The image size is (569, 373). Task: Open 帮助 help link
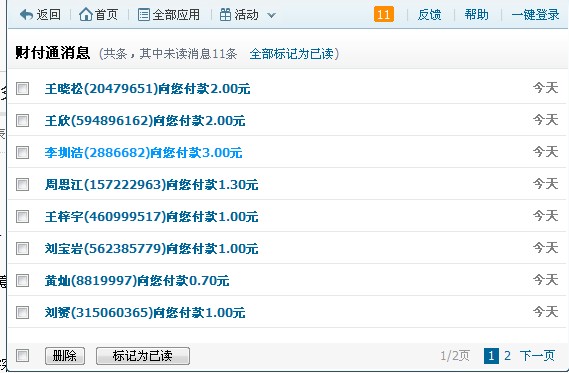[x=476, y=15]
